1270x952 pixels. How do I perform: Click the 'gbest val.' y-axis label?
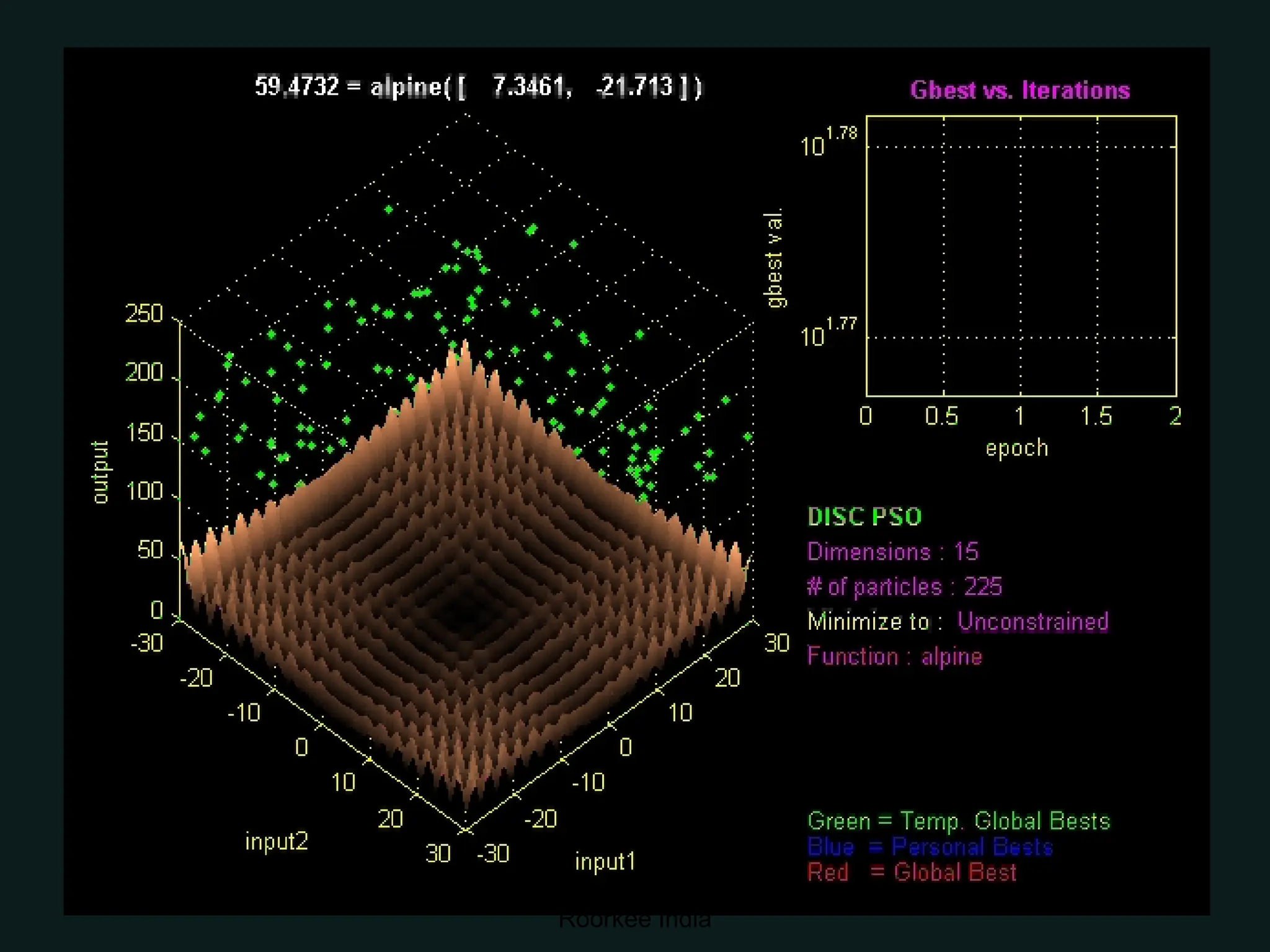[x=775, y=258]
